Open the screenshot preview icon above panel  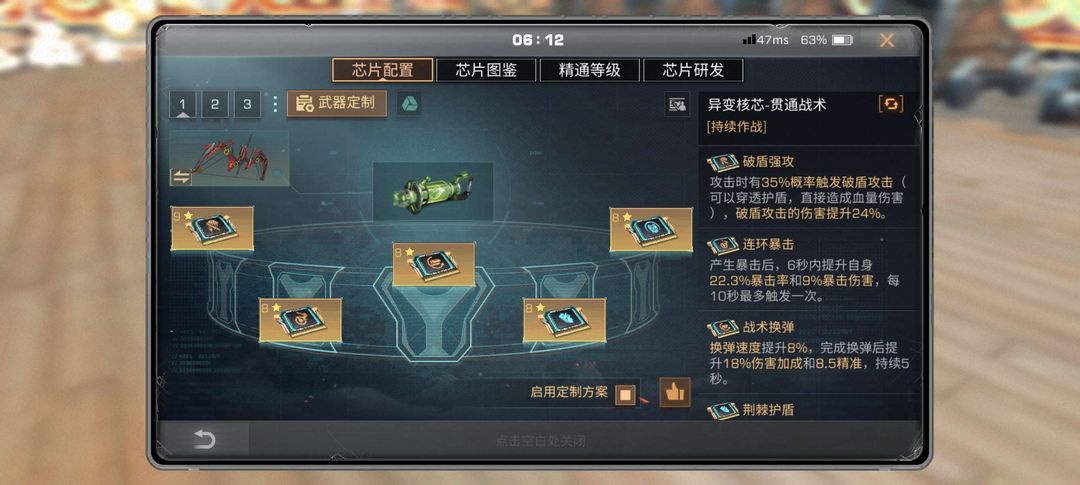tap(677, 105)
